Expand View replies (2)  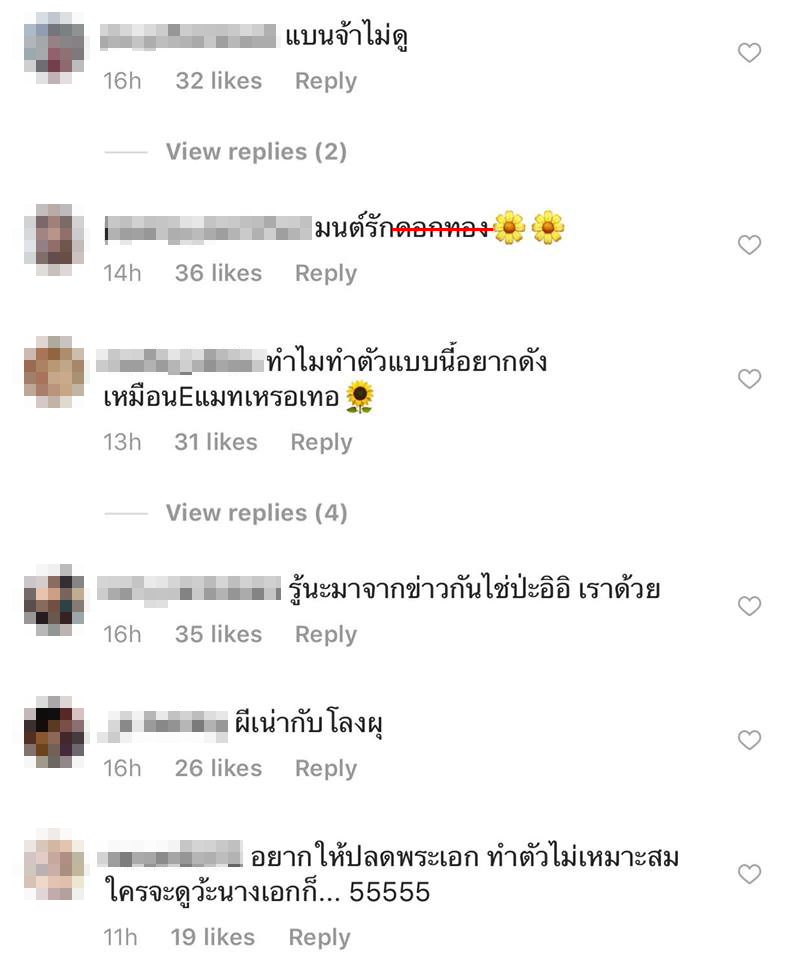[256, 151]
